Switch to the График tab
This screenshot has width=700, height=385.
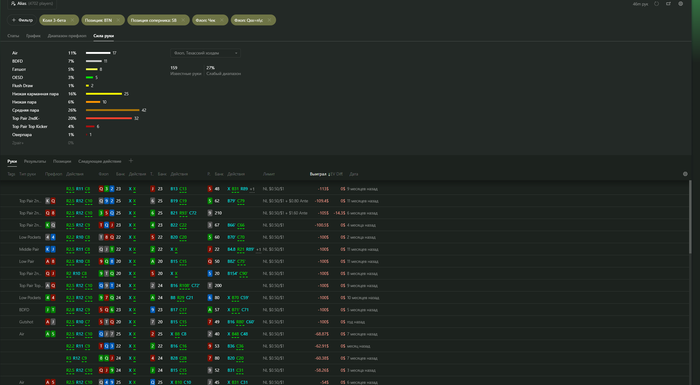click(x=33, y=36)
